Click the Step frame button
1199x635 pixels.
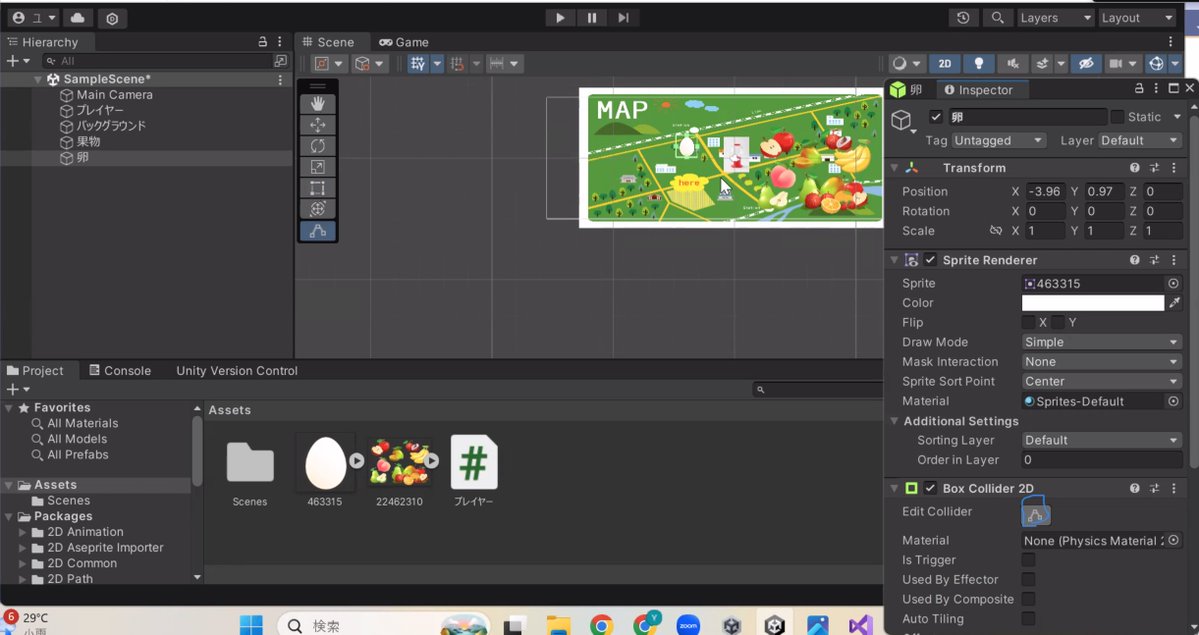[x=623, y=18]
